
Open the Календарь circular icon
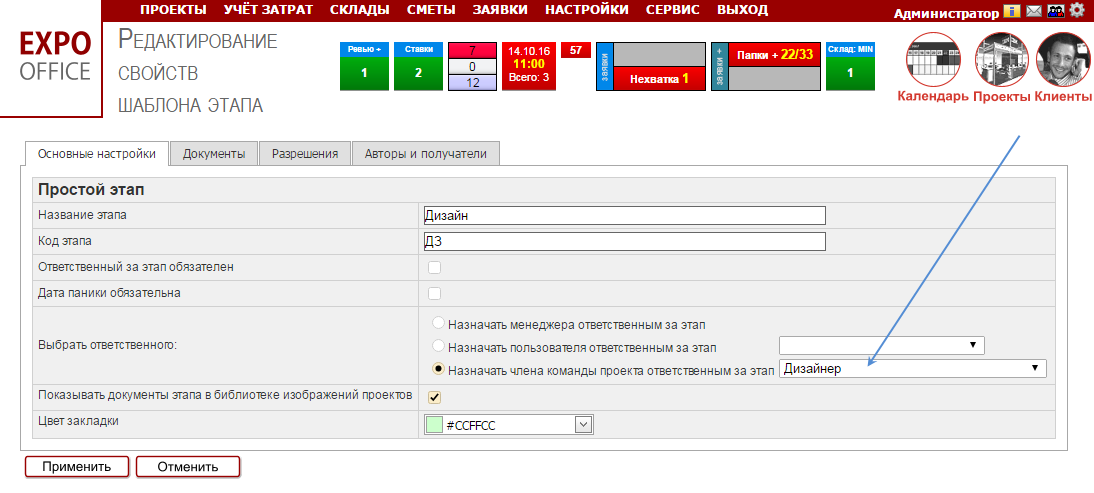(x=933, y=60)
